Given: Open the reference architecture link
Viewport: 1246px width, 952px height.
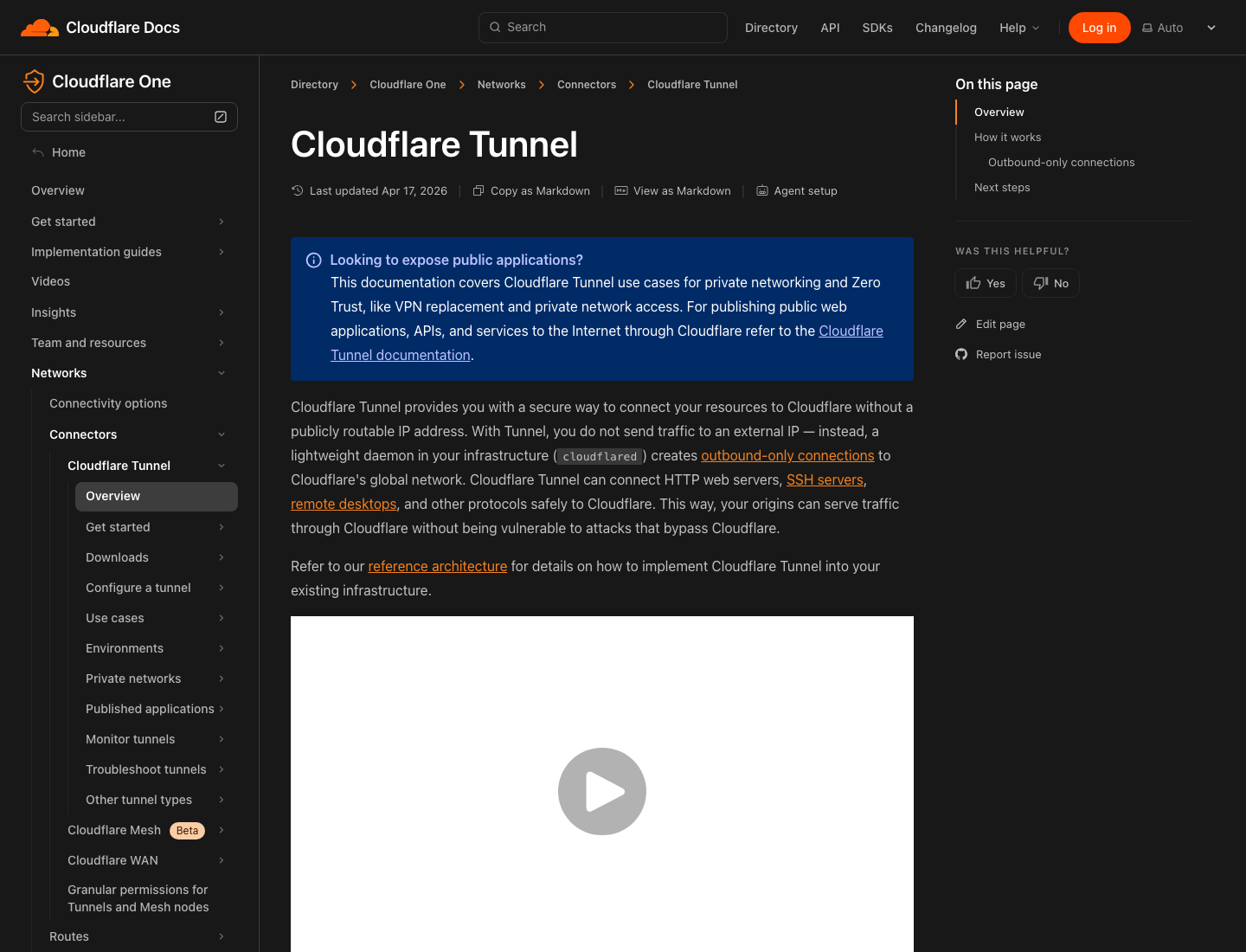Looking at the screenshot, I should pyautogui.click(x=438, y=566).
